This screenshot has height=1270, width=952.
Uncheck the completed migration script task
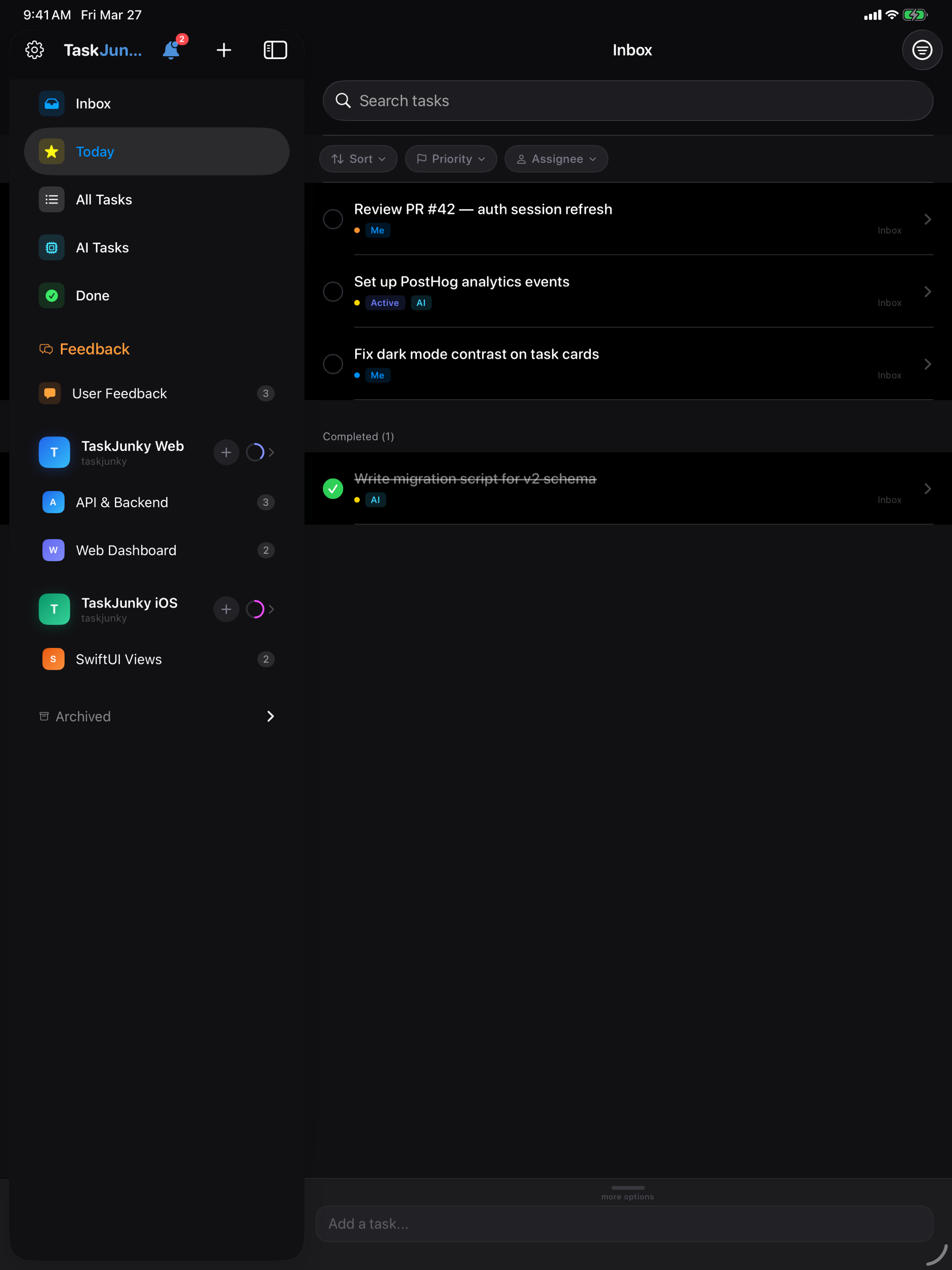pyautogui.click(x=333, y=489)
